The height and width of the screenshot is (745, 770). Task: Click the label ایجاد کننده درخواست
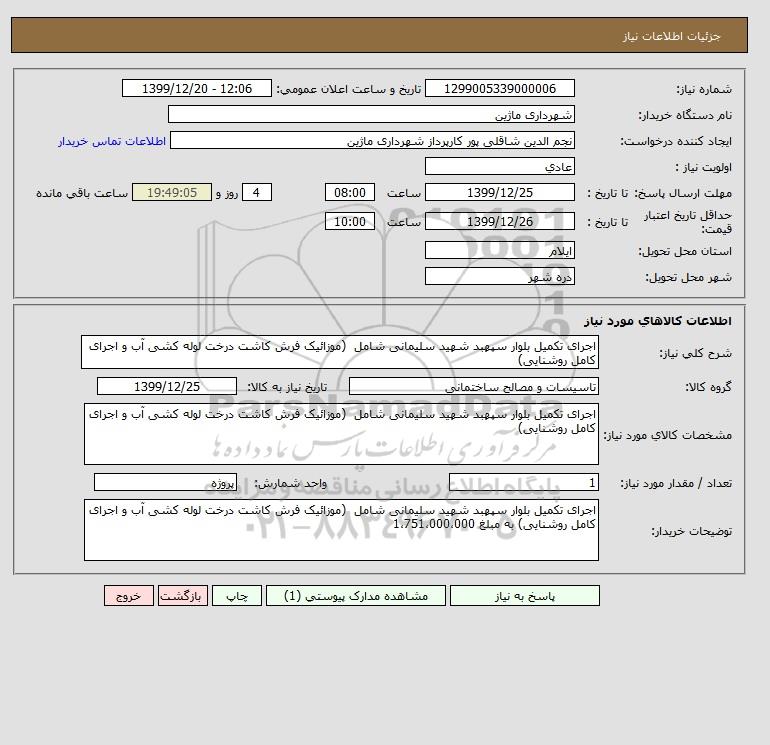pos(676,141)
